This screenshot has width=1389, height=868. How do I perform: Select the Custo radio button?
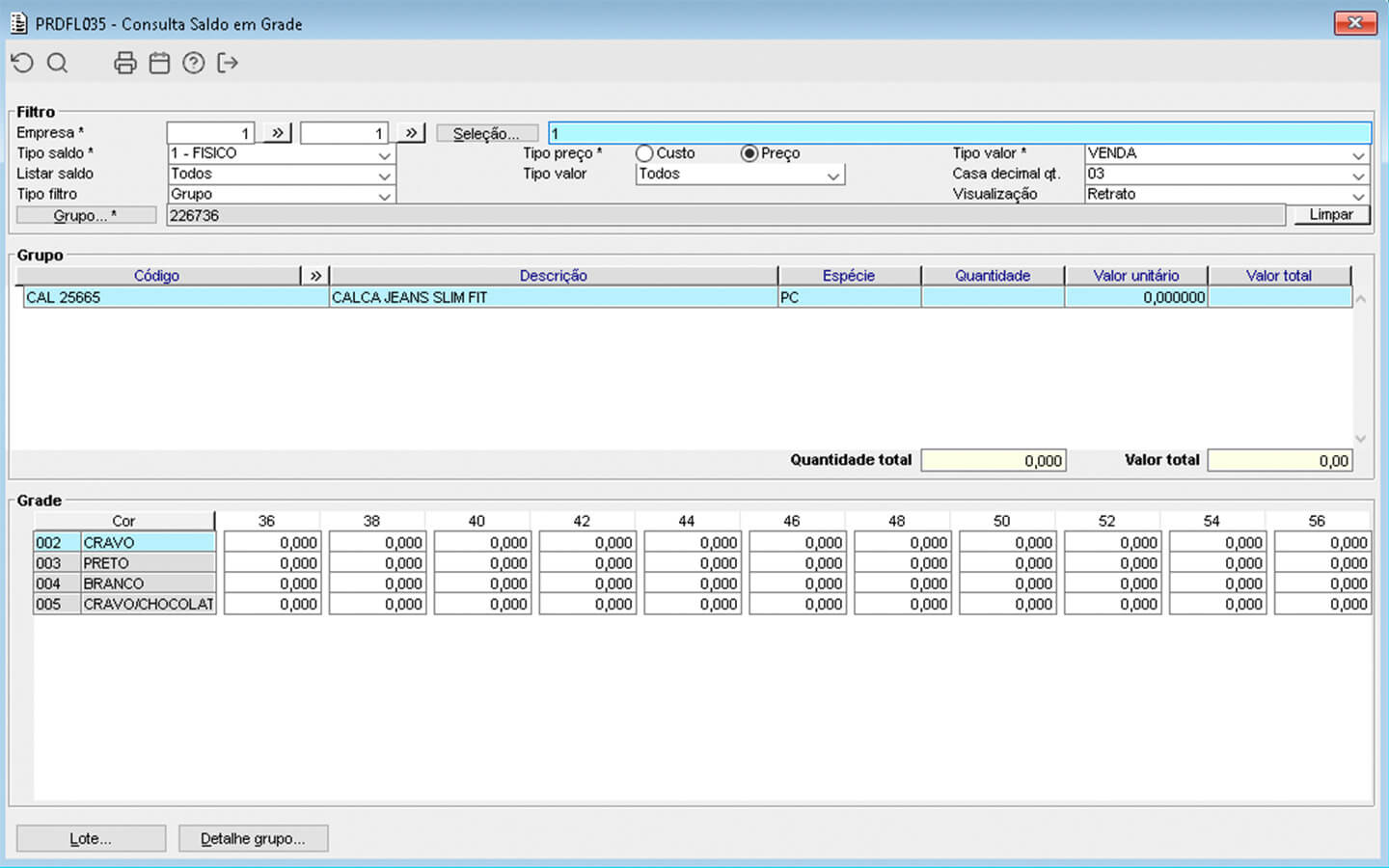click(644, 153)
